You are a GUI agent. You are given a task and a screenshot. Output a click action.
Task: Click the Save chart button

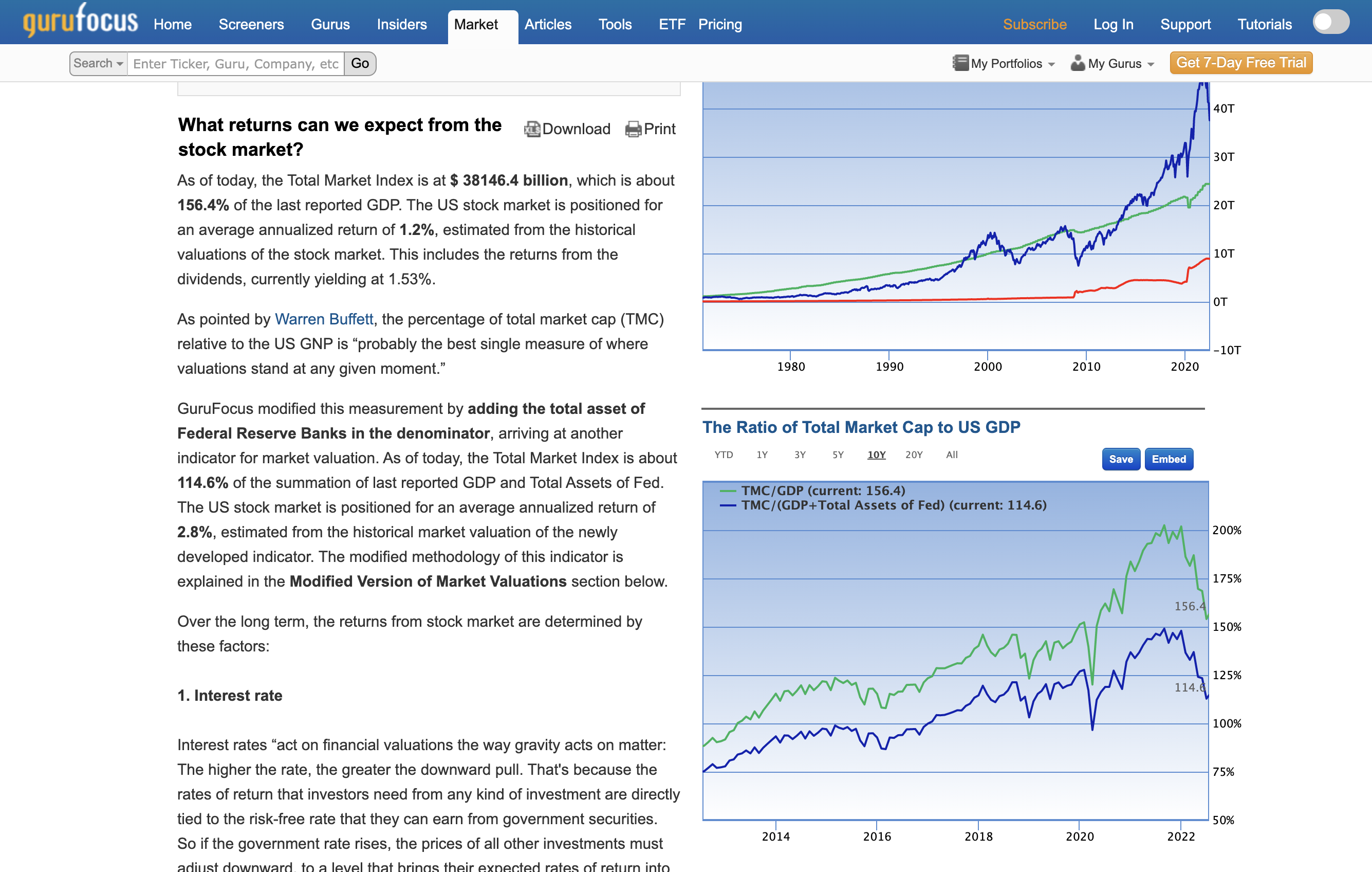pos(1120,459)
